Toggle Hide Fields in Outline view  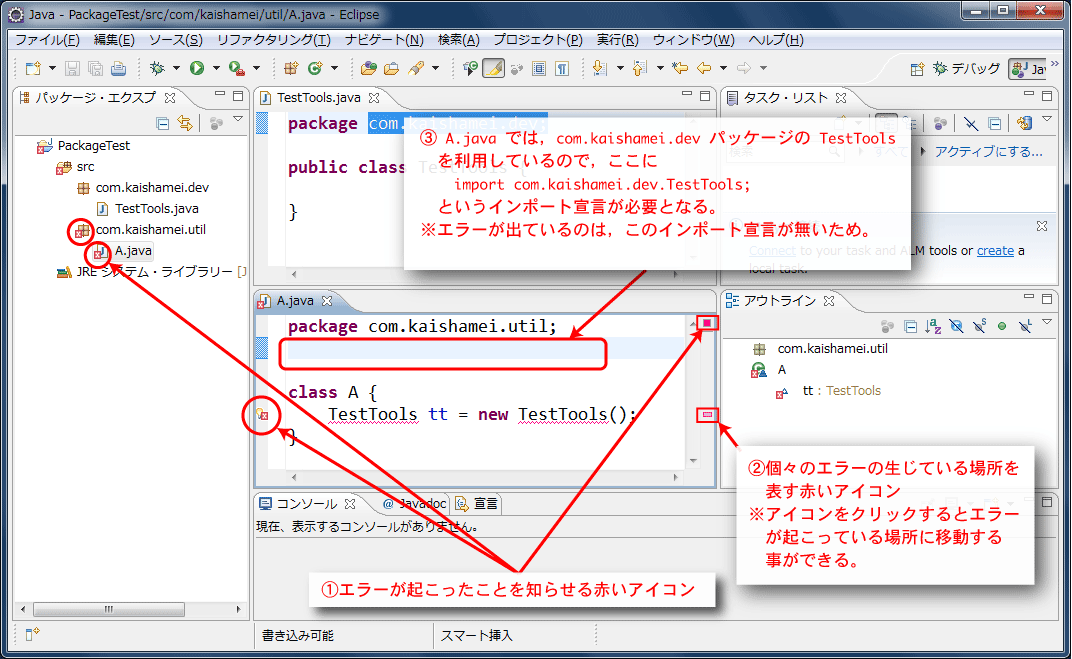tap(956, 327)
